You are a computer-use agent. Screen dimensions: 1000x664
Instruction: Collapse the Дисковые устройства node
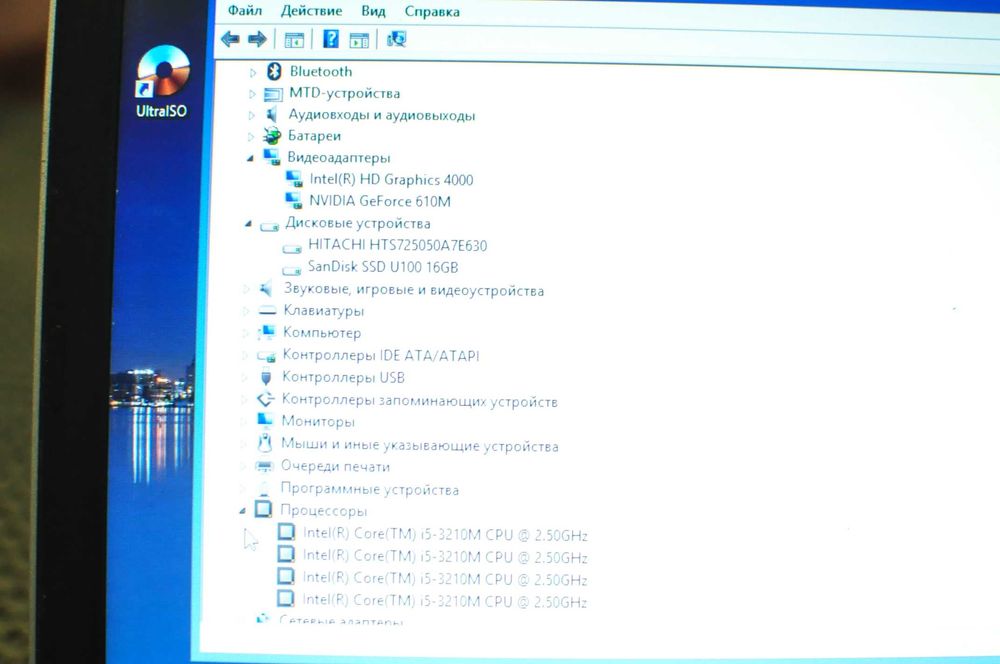[248, 225]
